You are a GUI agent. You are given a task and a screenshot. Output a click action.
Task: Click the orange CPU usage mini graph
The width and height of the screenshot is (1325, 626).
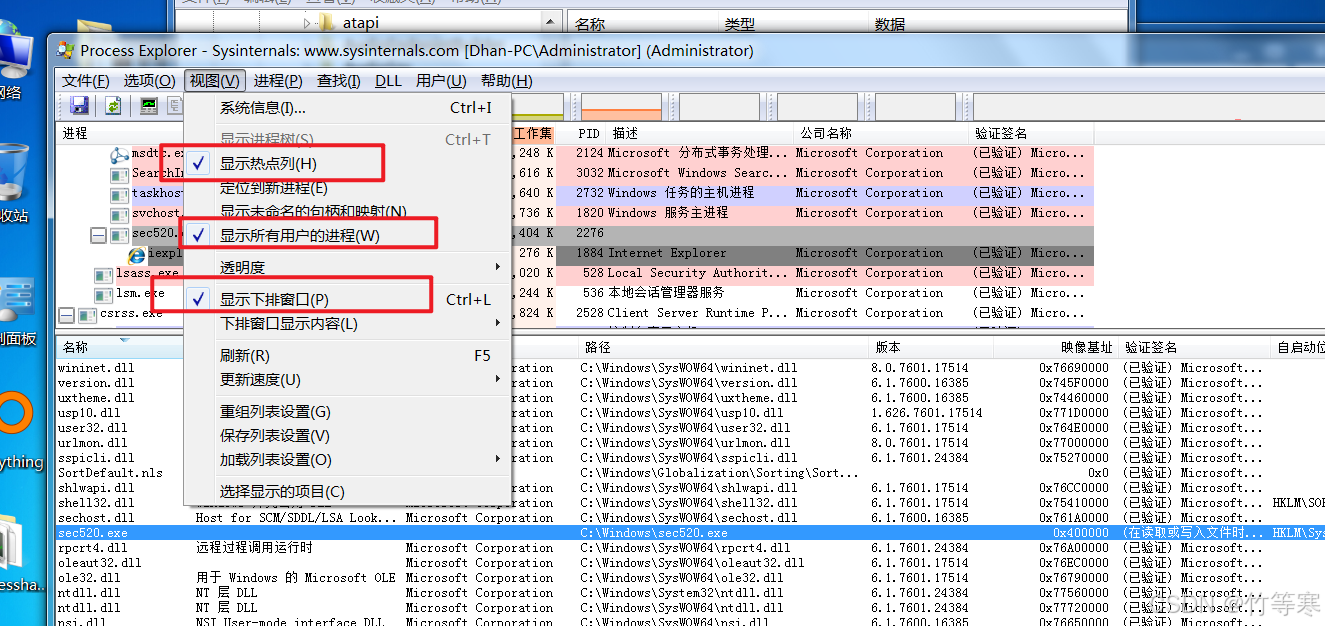pos(621,107)
